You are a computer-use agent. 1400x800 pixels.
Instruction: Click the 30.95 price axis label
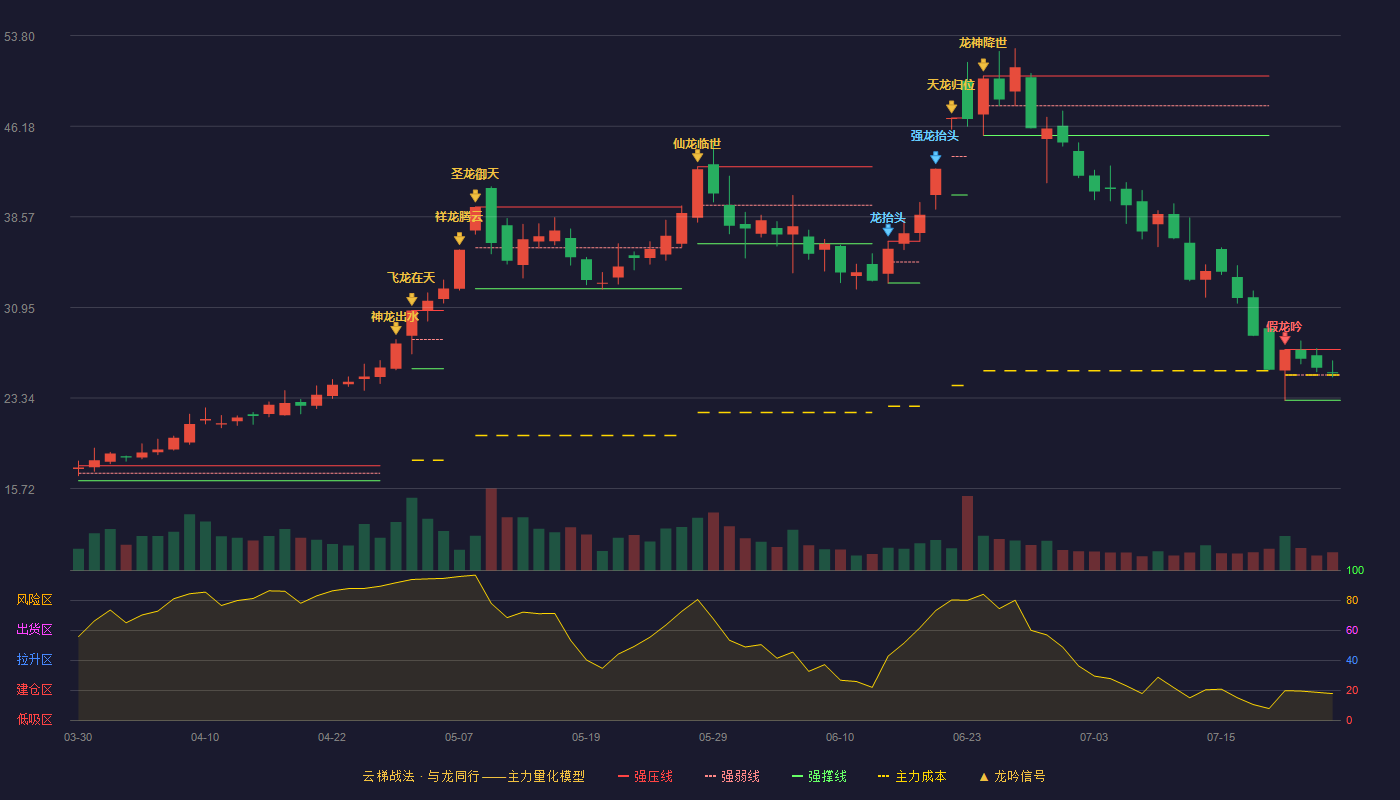(19, 309)
